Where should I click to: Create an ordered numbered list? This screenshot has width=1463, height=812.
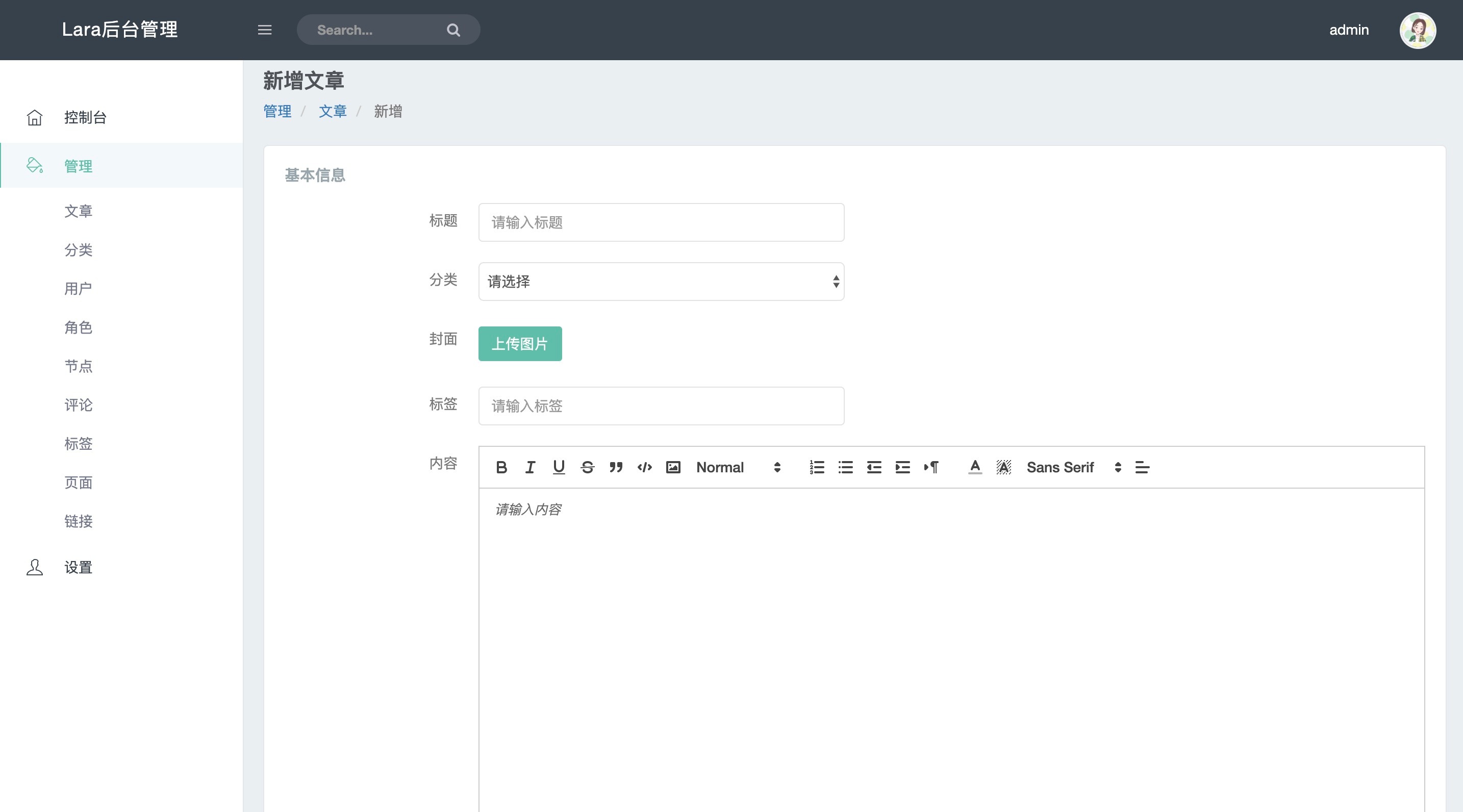(817, 467)
